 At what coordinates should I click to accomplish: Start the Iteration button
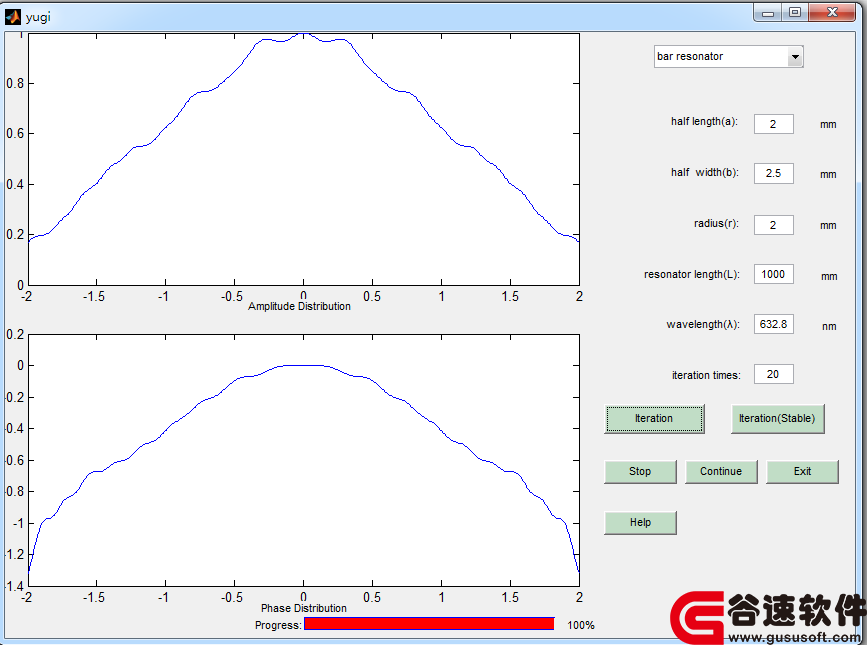click(x=654, y=419)
